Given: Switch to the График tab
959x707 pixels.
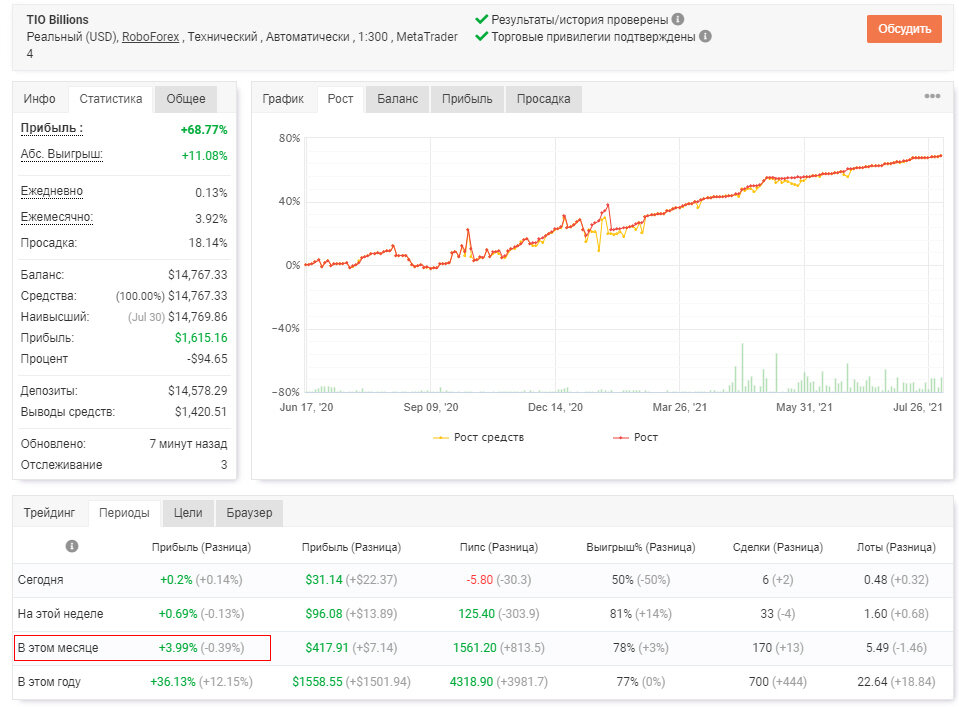Looking at the screenshot, I should (x=283, y=98).
